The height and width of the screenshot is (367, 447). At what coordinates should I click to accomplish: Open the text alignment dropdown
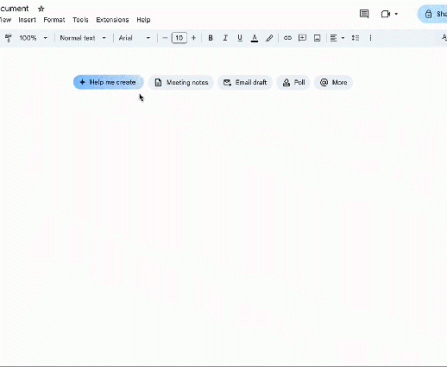click(x=337, y=38)
